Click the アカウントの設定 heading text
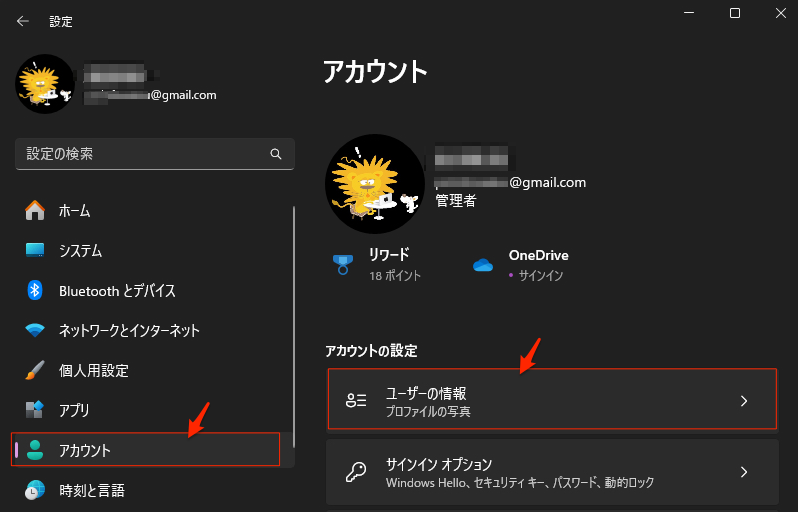The width and height of the screenshot is (798, 512). [x=371, y=351]
